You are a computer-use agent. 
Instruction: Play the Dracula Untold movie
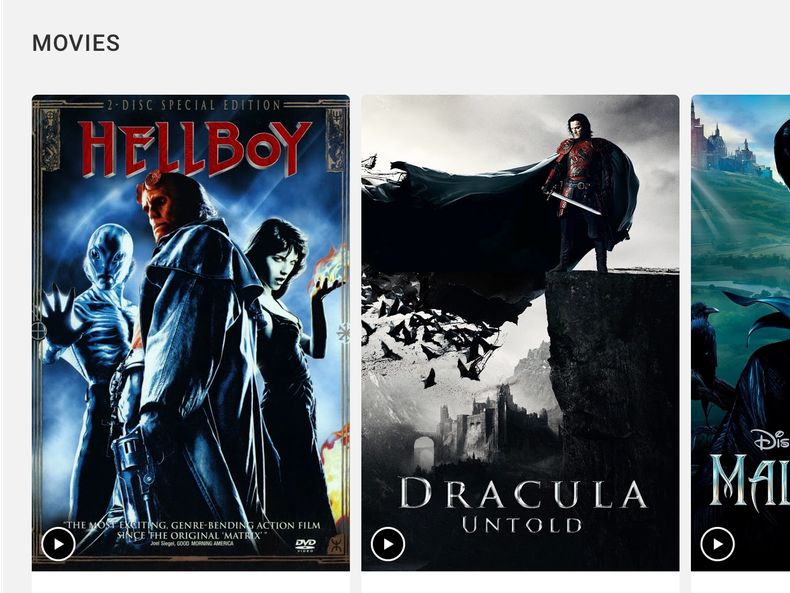[x=388, y=544]
